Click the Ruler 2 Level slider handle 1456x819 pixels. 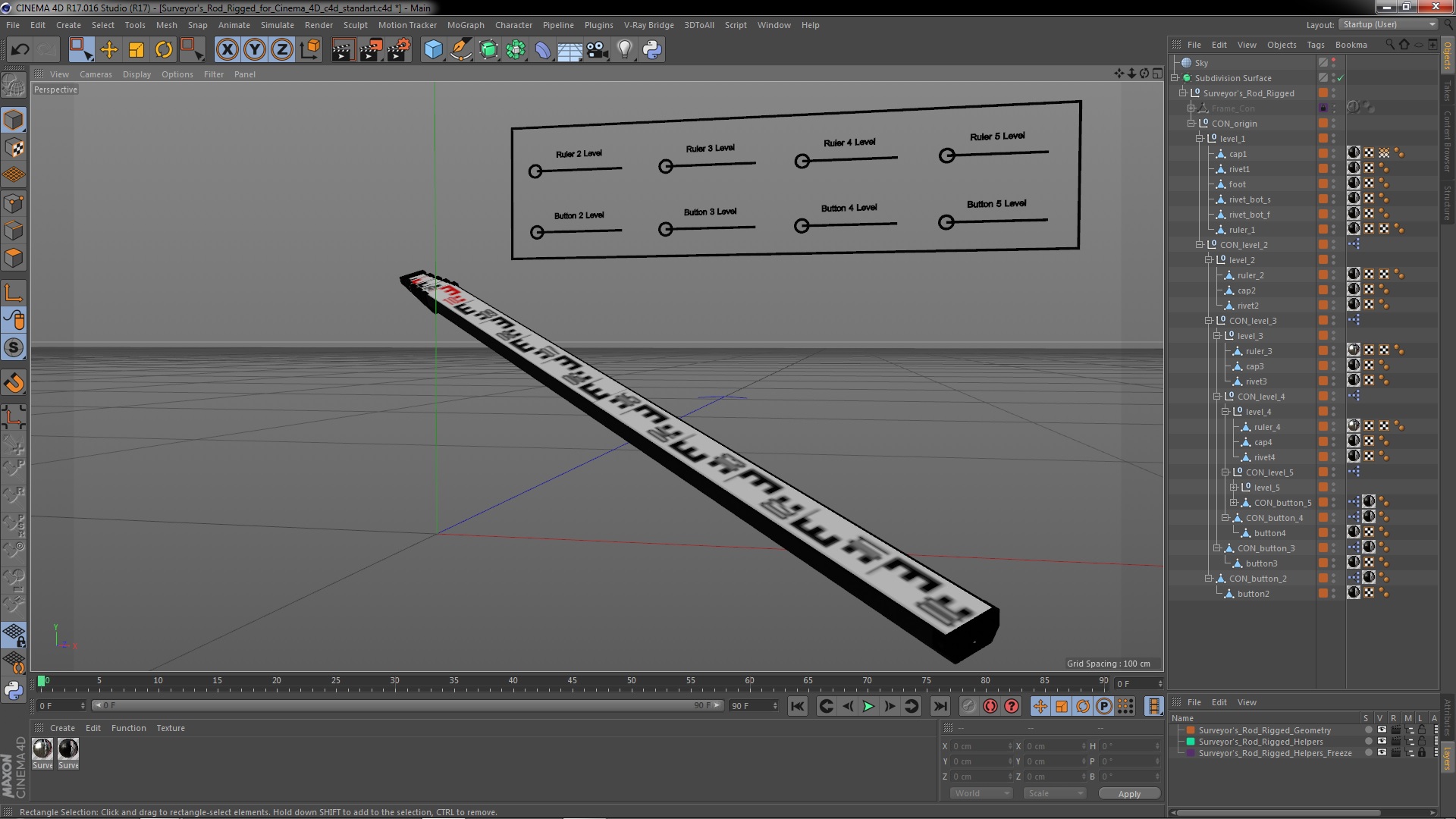click(x=535, y=171)
